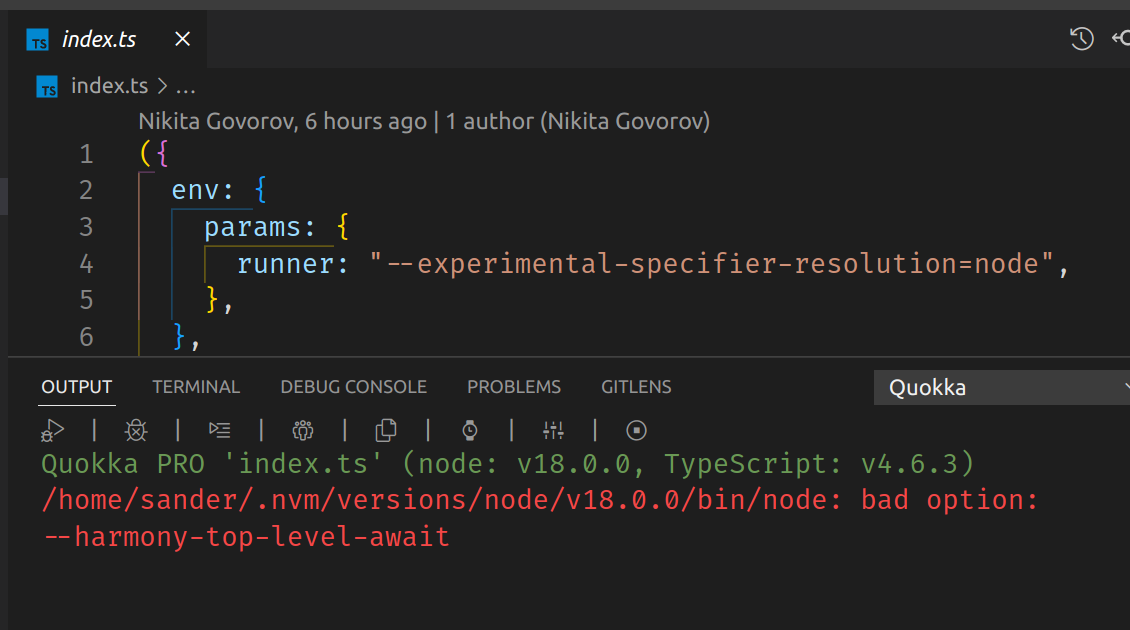The width and height of the screenshot is (1130, 630).
Task: Stop Quokka with the stop circle icon
Action: (x=636, y=430)
